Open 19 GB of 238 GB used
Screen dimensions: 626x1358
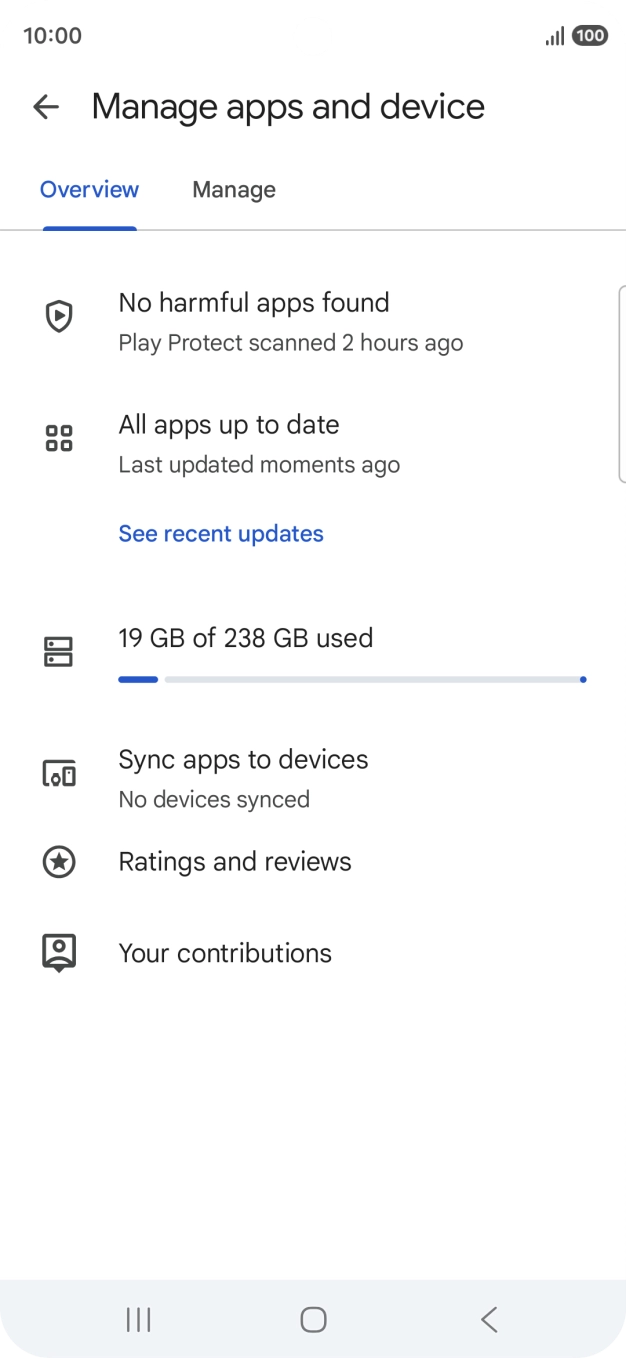[x=246, y=638]
